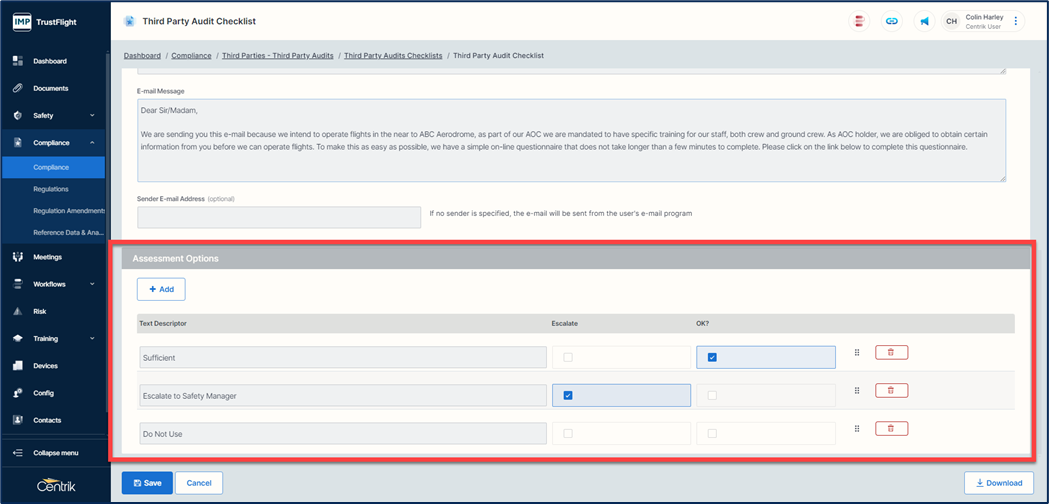Click the Training graduation cap icon
This screenshot has width=1049, height=504.
(18, 339)
